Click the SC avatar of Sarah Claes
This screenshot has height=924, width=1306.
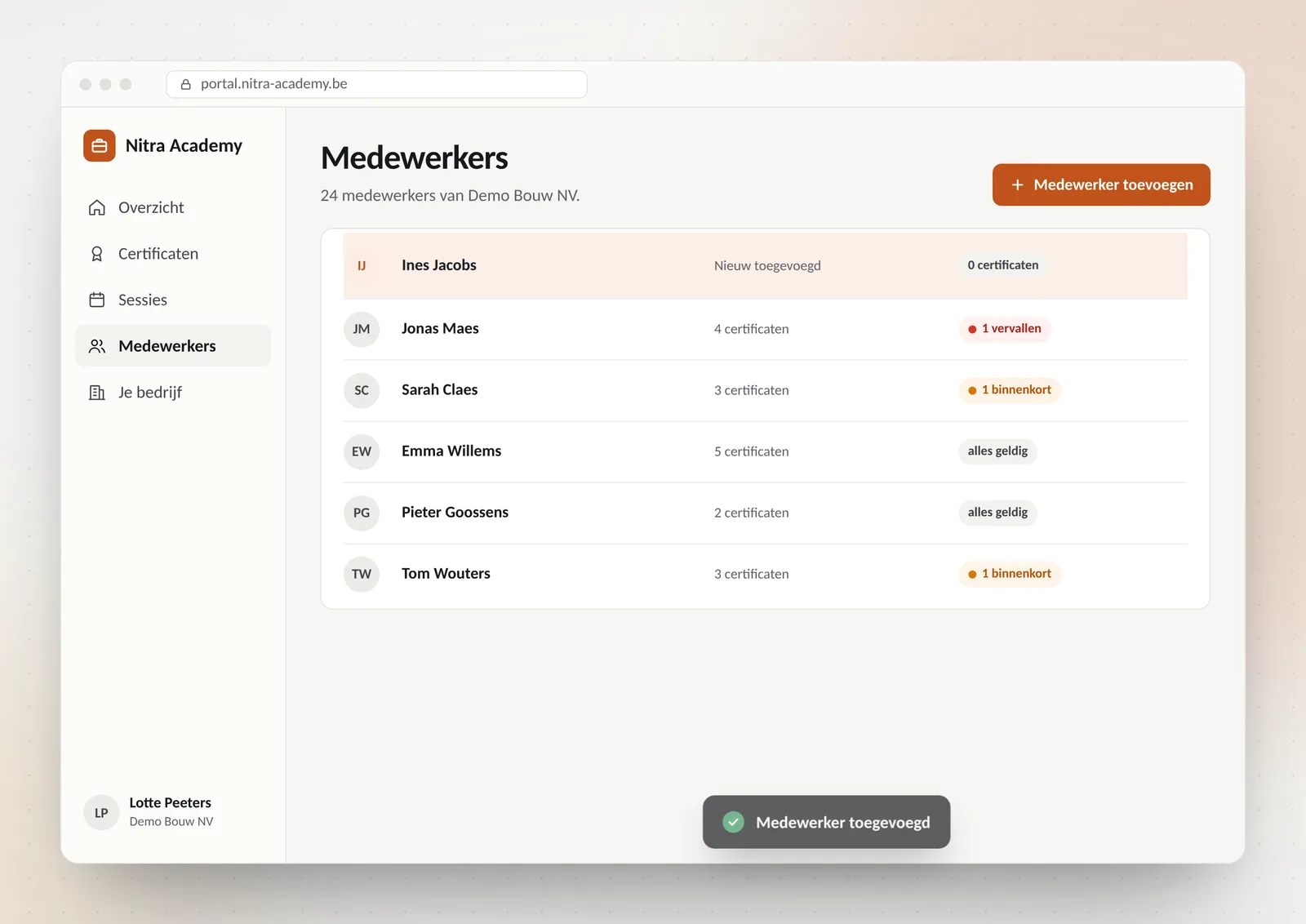pyautogui.click(x=362, y=390)
